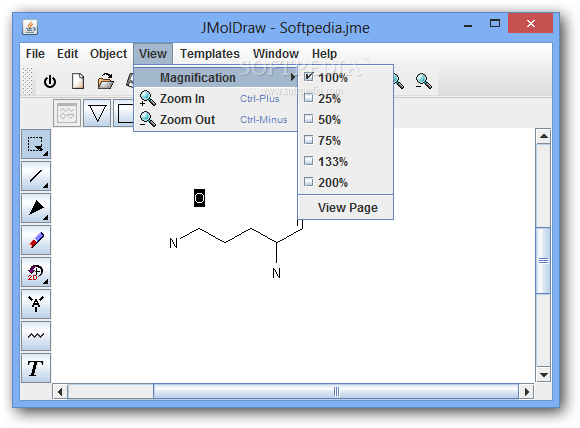The height and width of the screenshot is (428, 580).
Task: Open the Object menu
Action: coord(108,54)
